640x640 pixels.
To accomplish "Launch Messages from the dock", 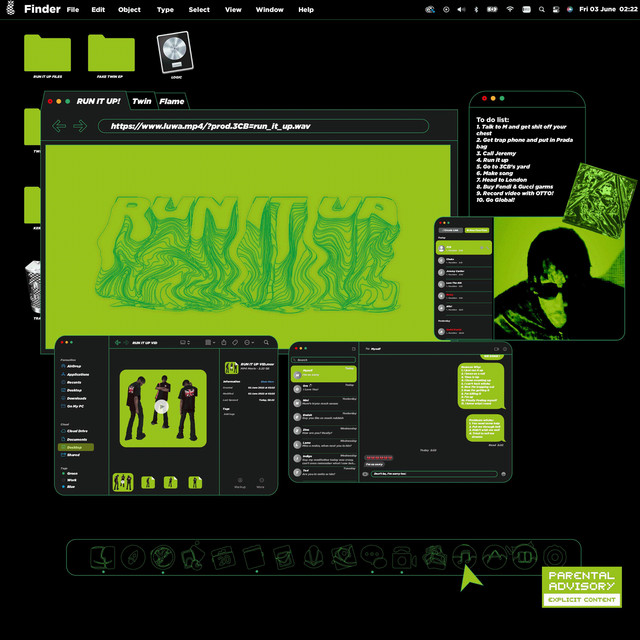I will 373,557.
